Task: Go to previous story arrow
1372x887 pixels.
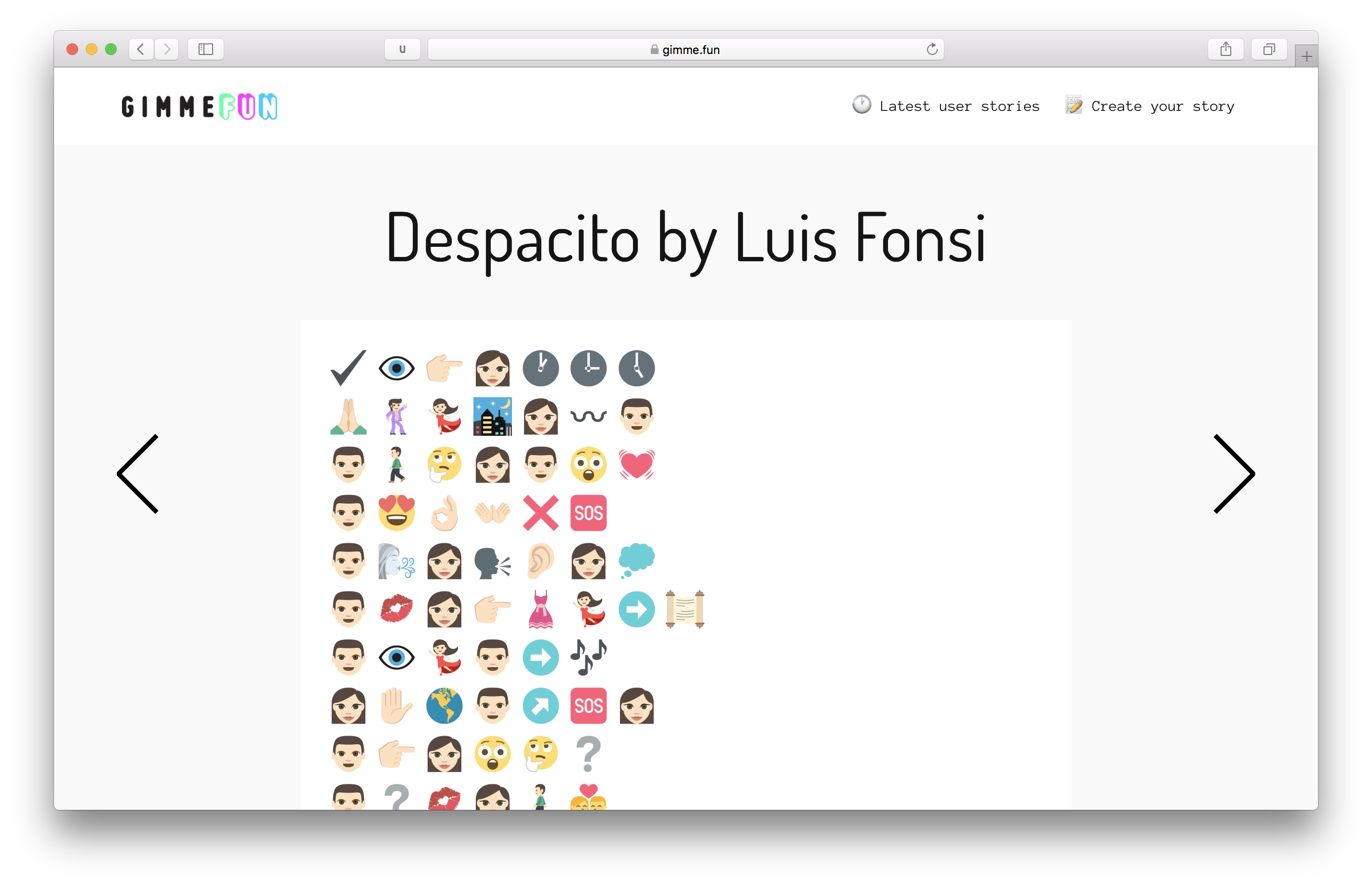Action: tap(138, 473)
